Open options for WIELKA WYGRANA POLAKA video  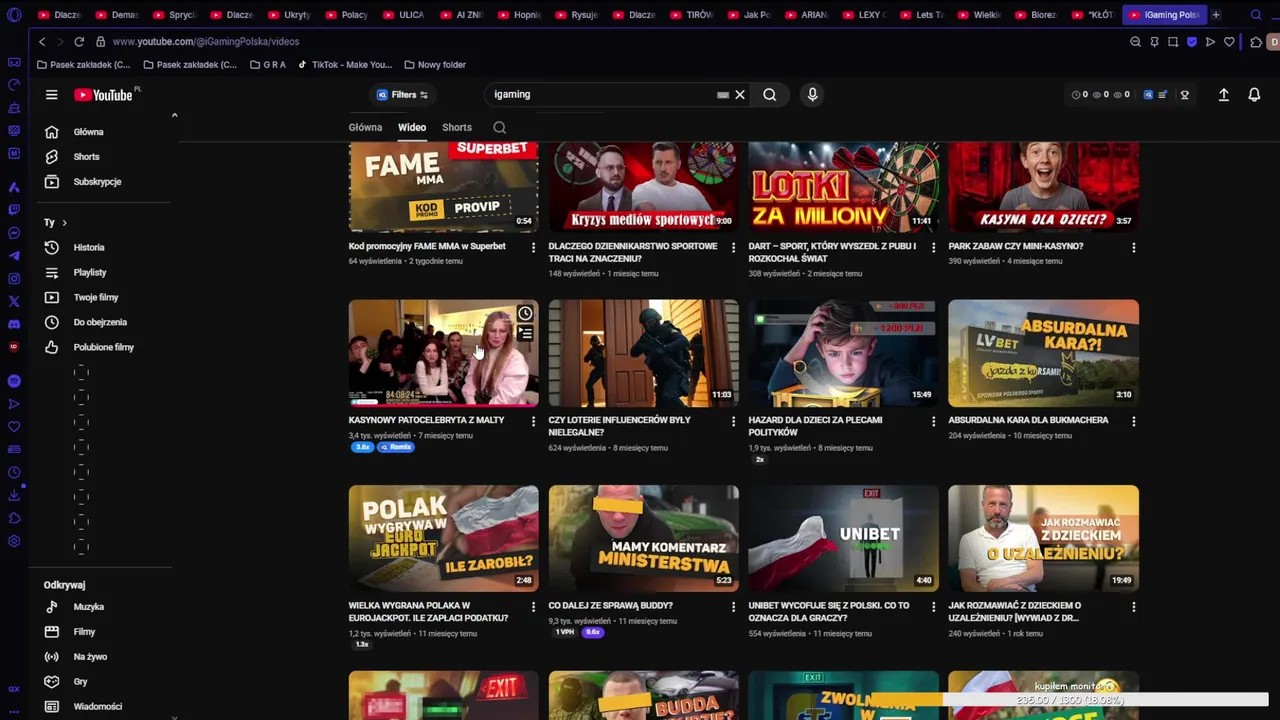(533, 606)
